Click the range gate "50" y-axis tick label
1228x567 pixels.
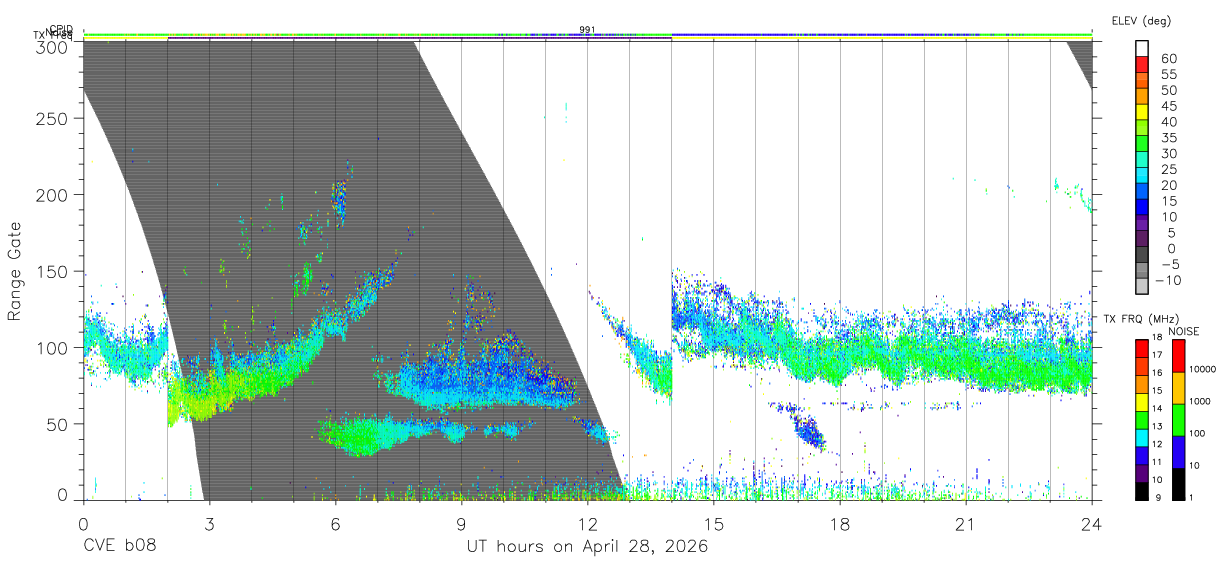[x=59, y=424]
